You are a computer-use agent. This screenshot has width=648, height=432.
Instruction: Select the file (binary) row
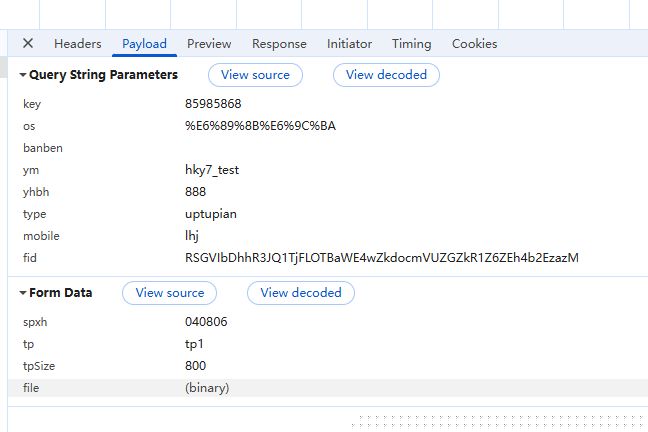207,388
